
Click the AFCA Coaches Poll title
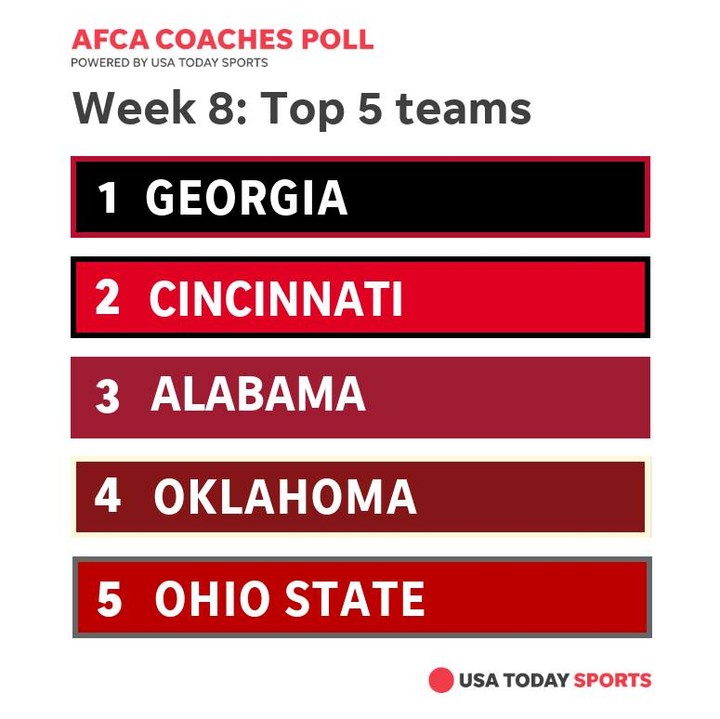[222, 40]
